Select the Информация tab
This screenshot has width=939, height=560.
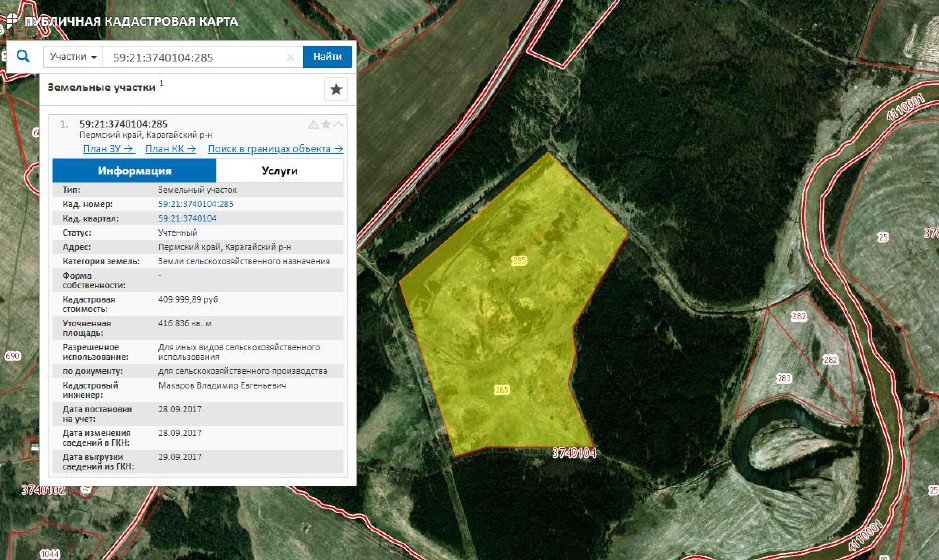pos(134,171)
